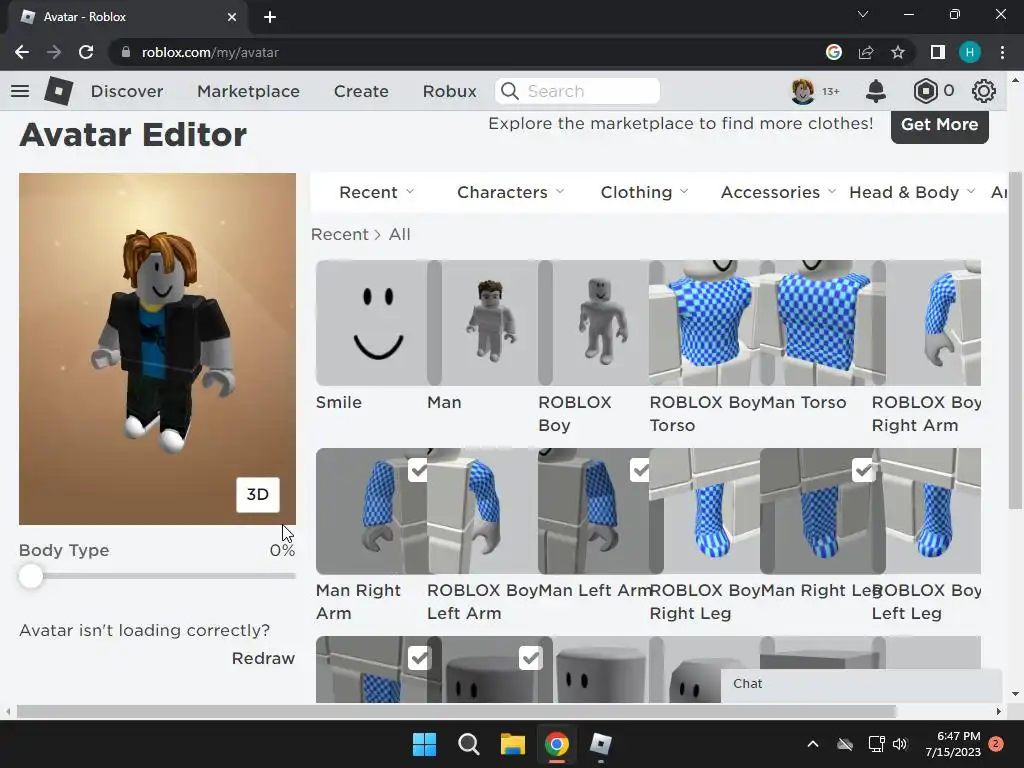Open the Discover page
Screen dimensions: 1024x768
click(127, 91)
